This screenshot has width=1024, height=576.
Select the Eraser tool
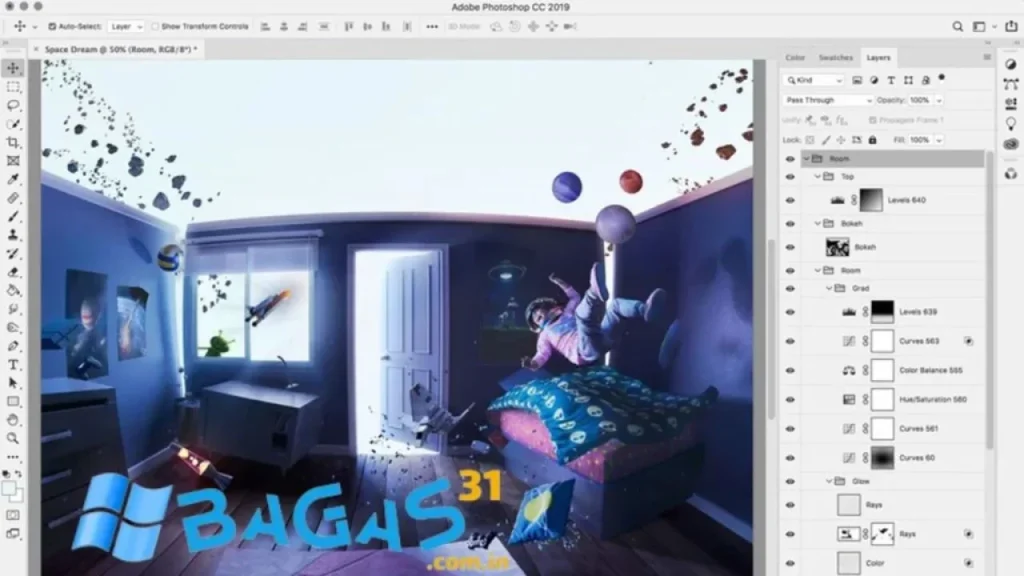tap(13, 272)
